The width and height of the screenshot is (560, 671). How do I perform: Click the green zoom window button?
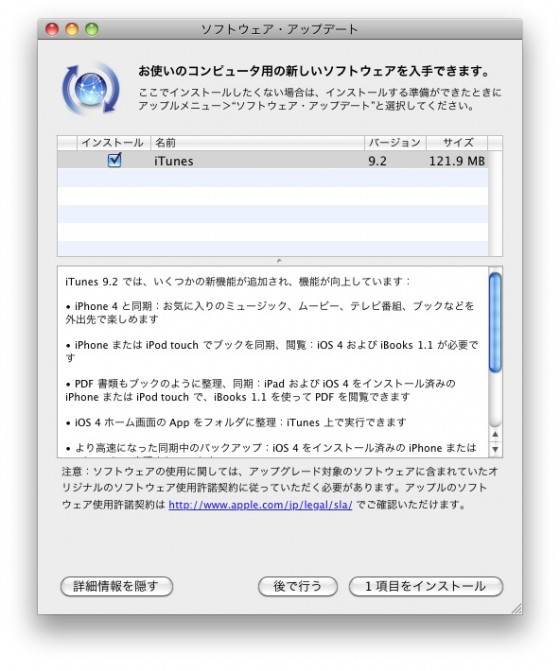(x=92, y=29)
